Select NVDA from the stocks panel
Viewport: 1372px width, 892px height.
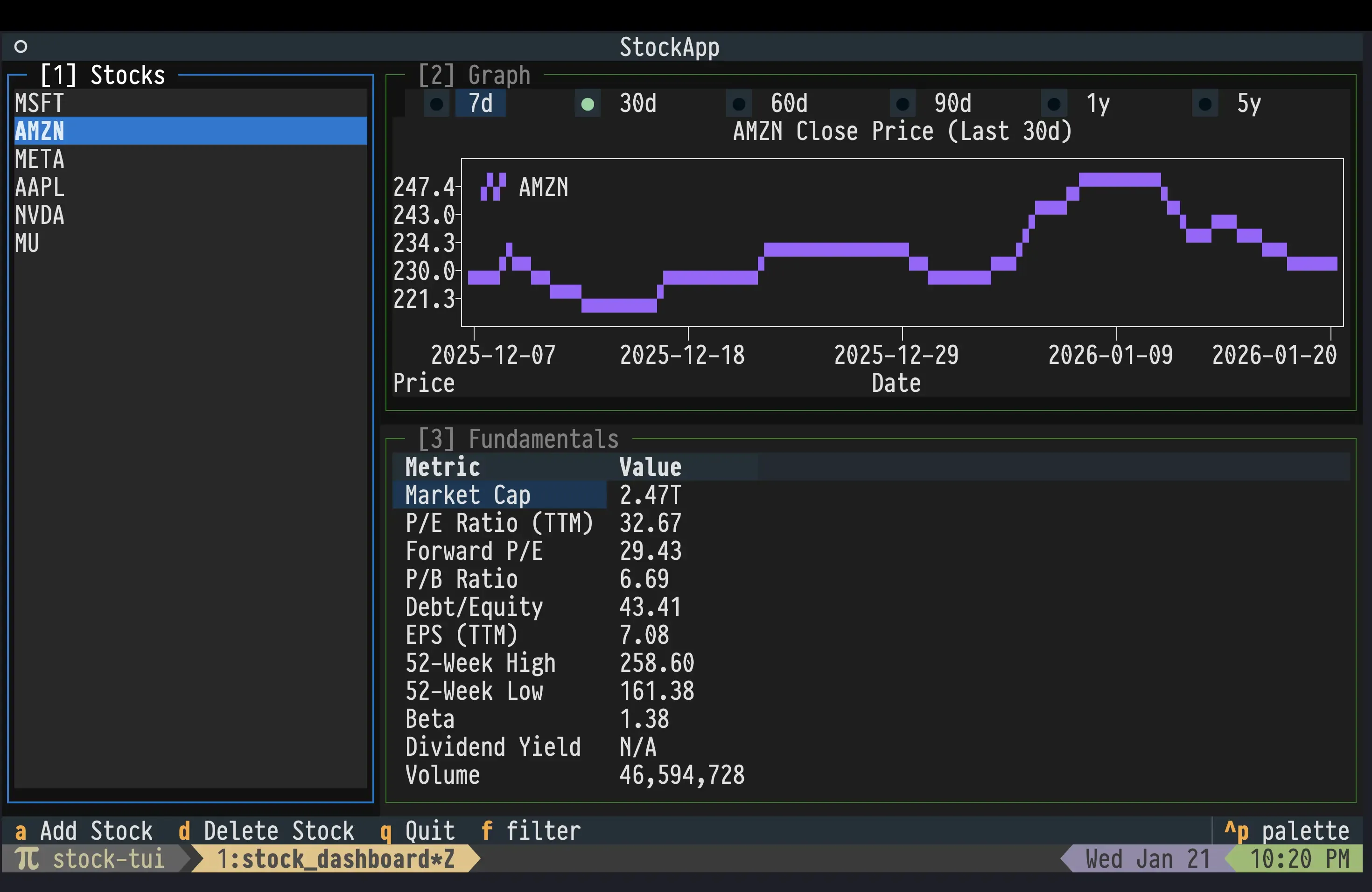tap(39, 215)
